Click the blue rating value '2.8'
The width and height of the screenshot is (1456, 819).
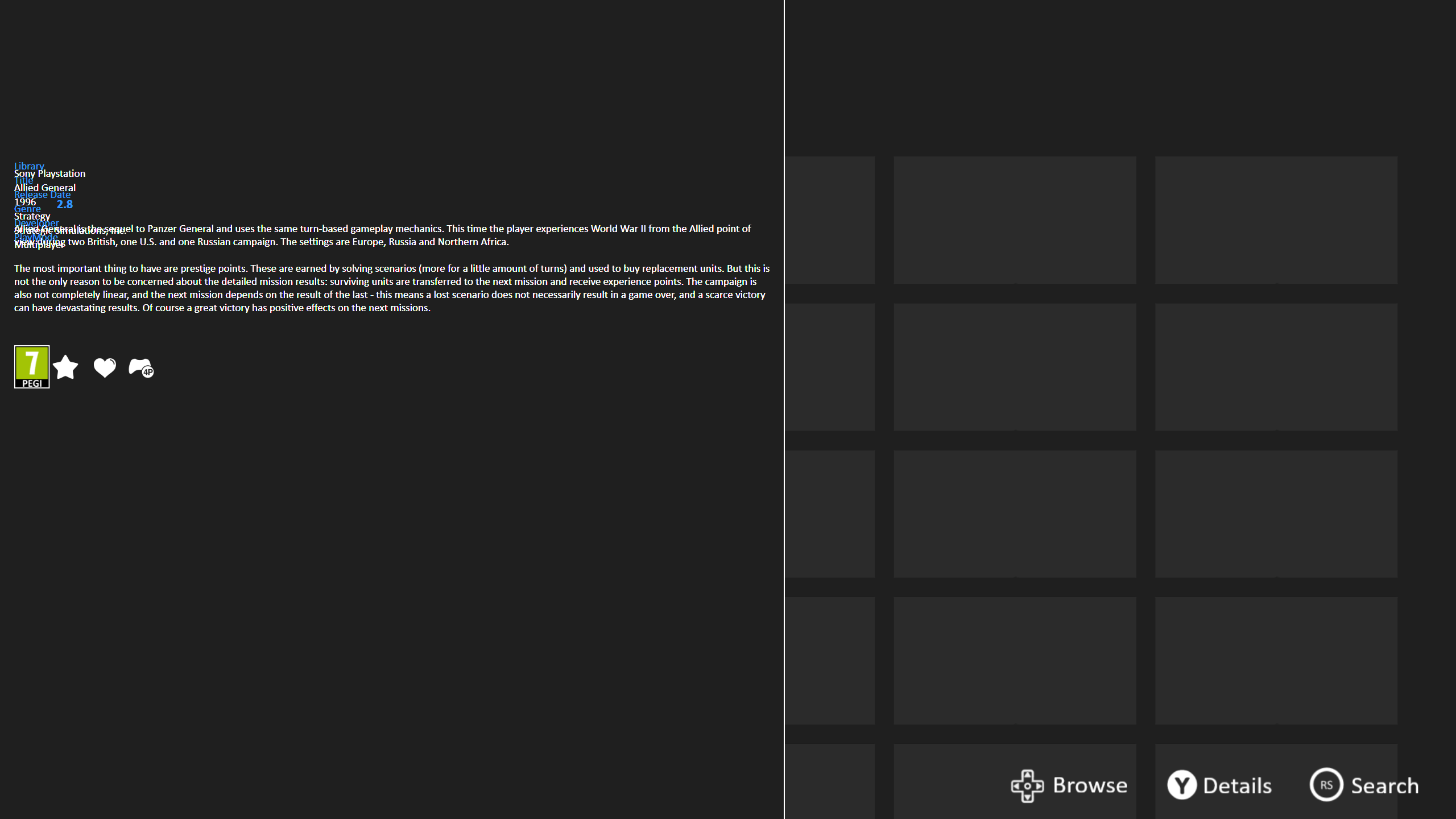coord(65,204)
